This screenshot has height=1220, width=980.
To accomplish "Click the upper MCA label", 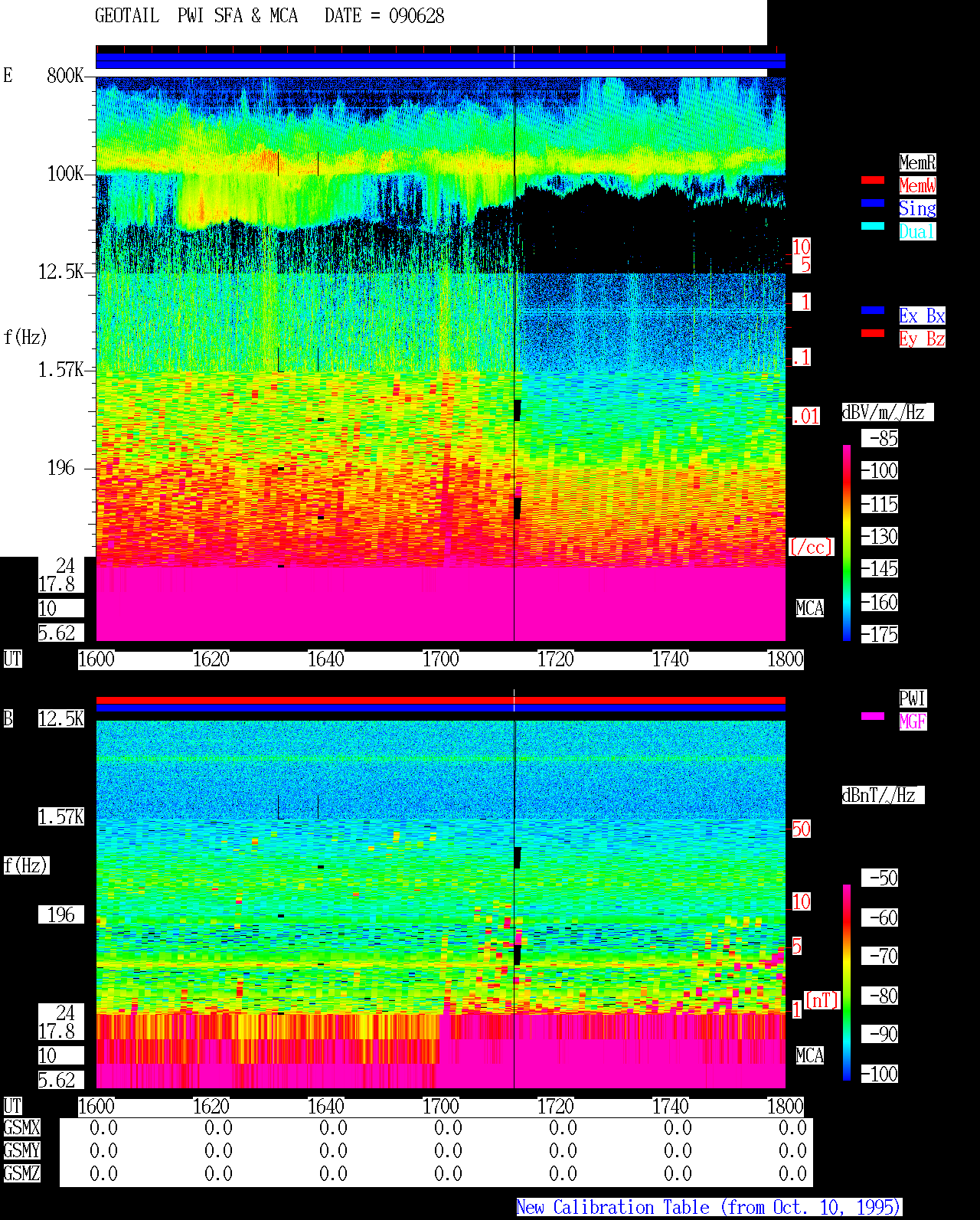I will point(810,609).
